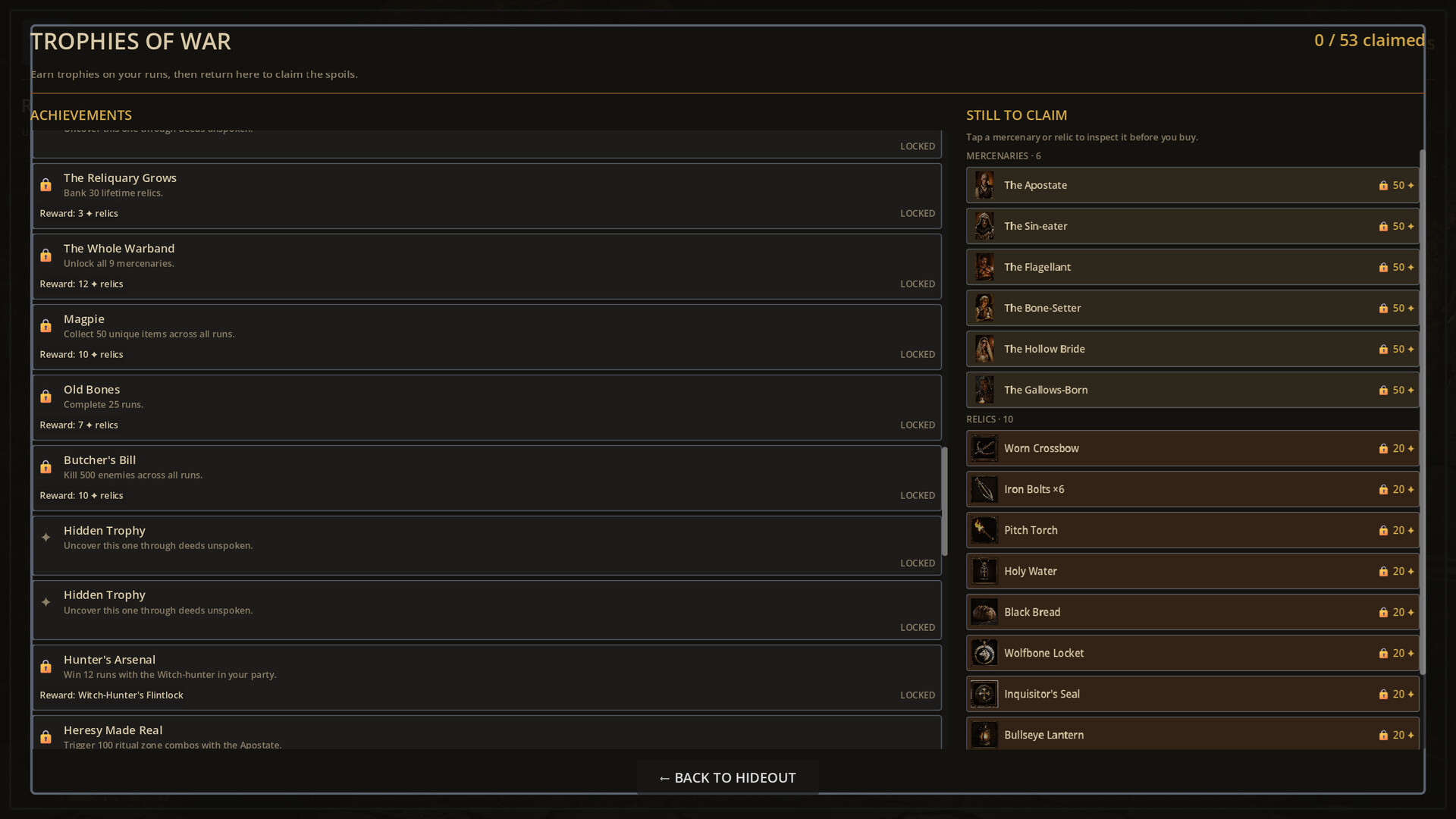This screenshot has height=819, width=1456.
Task: Click the achievements list scrollbar thumb
Action: click(x=944, y=501)
